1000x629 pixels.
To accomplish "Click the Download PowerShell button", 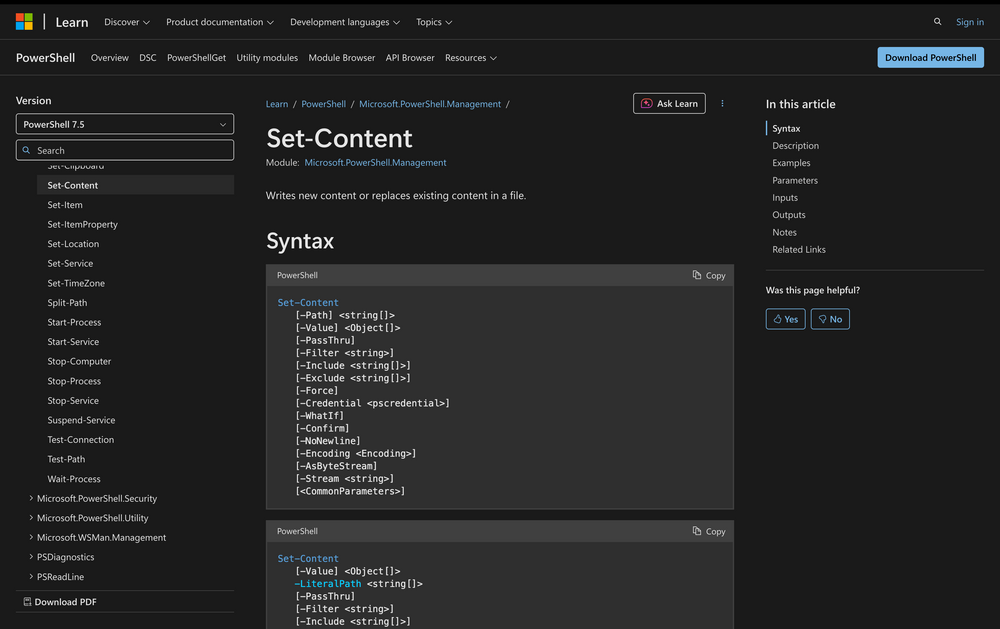I will tap(930, 58).
